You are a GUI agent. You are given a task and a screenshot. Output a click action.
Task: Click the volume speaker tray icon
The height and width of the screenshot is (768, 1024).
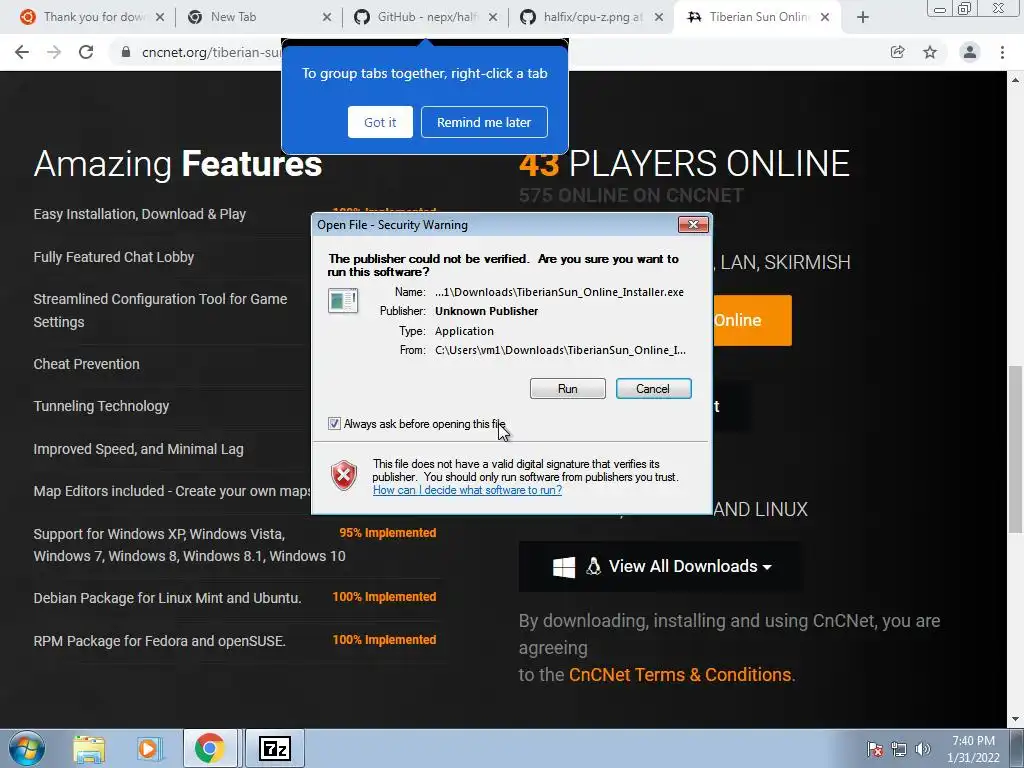(x=922, y=749)
